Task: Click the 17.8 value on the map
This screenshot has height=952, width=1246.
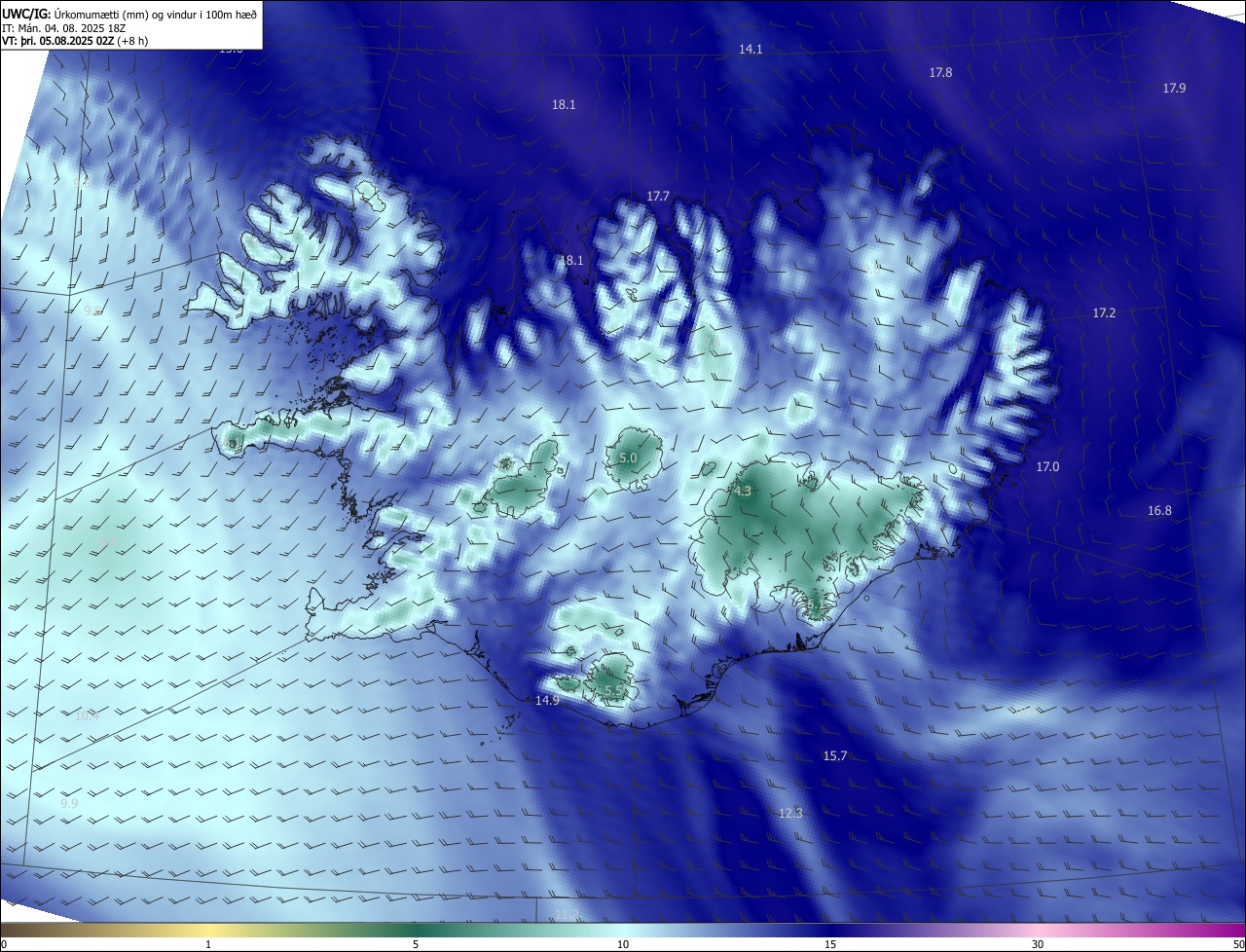Action: pyautogui.click(x=940, y=72)
